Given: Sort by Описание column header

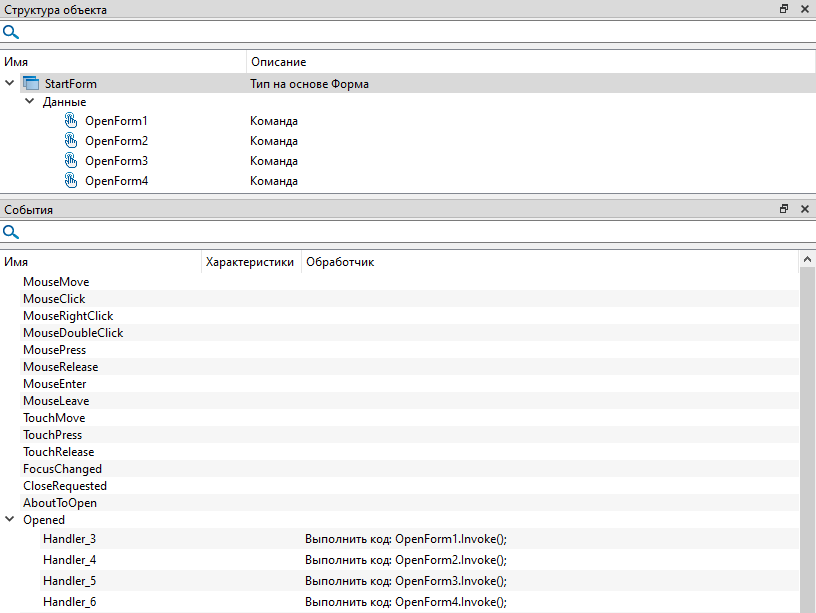Looking at the screenshot, I should tap(278, 62).
